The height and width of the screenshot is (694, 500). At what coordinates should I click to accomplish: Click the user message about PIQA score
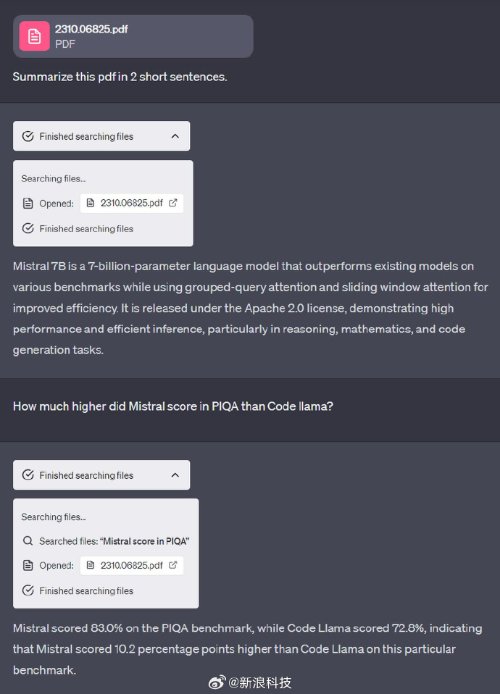[173, 406]
